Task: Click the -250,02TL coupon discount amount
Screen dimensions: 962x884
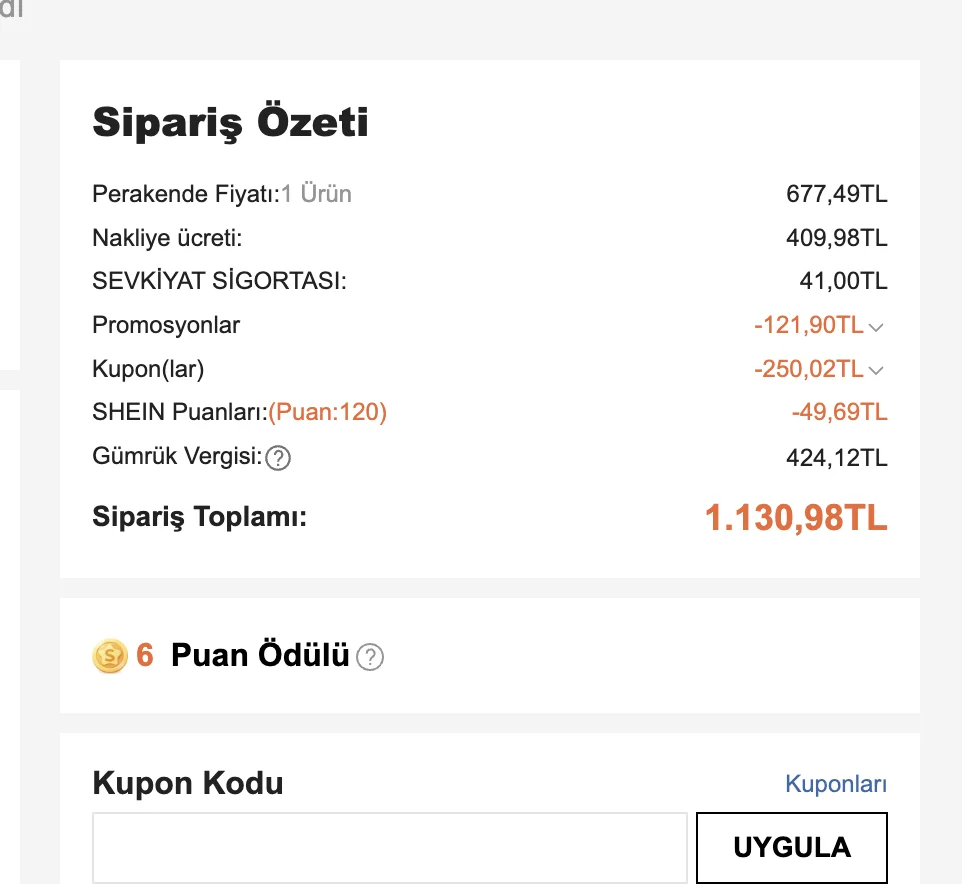Action: pos(808,369)
